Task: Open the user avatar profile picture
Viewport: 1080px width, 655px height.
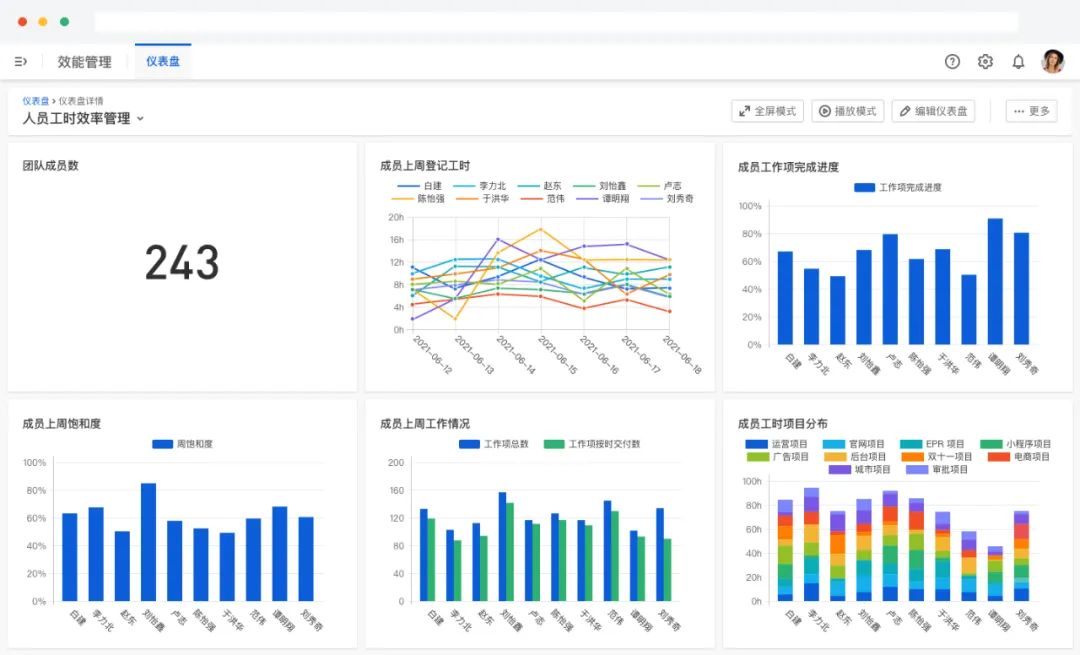Action: point(1052,61)
